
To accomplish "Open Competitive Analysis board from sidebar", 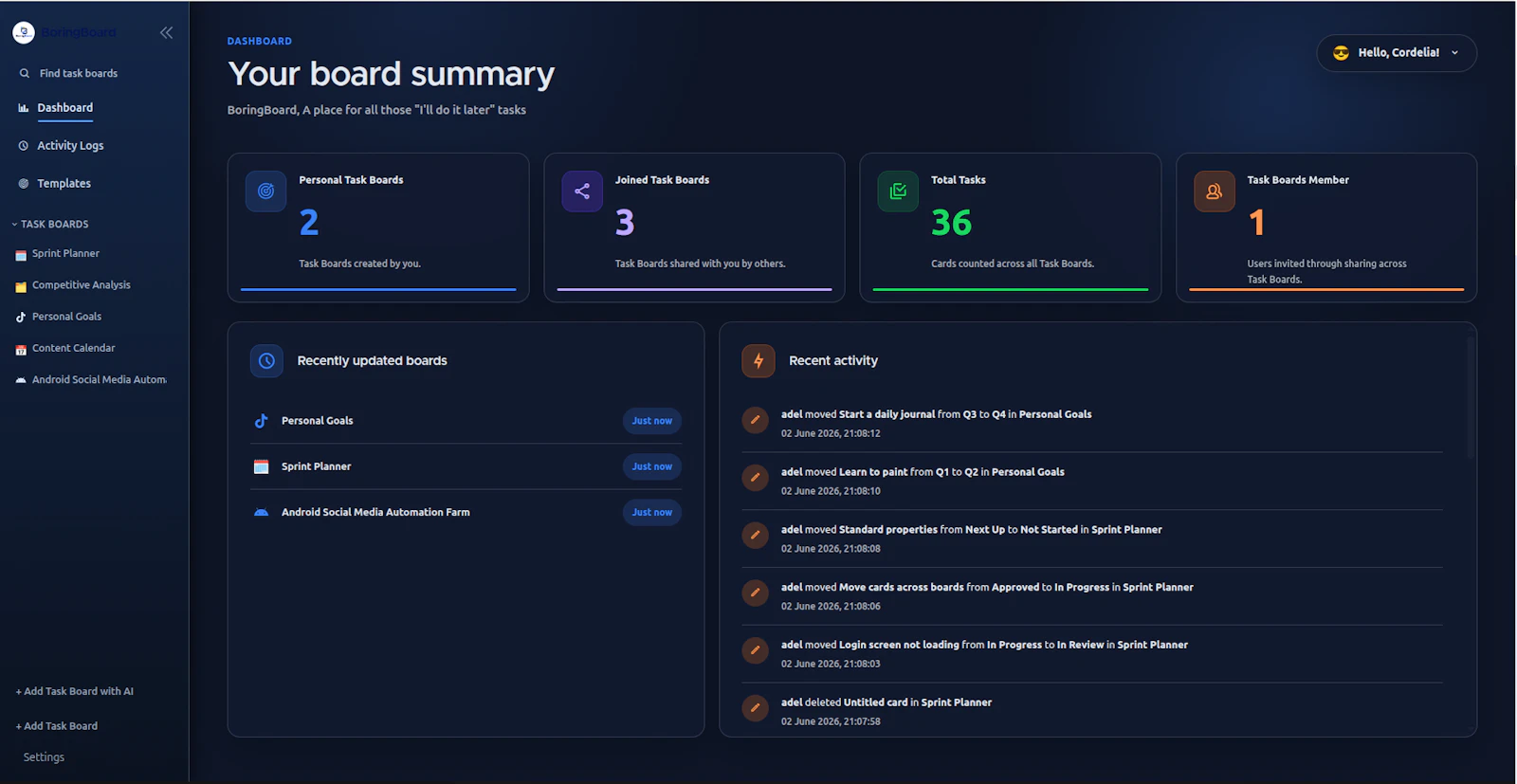I will tap(82, 285).
